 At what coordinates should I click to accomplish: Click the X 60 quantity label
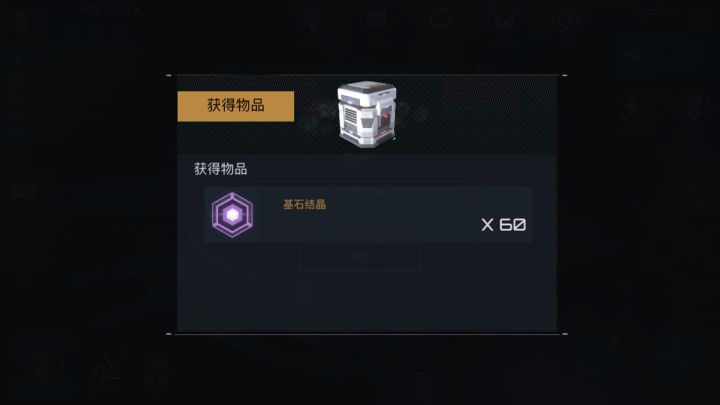pos(503,225)
